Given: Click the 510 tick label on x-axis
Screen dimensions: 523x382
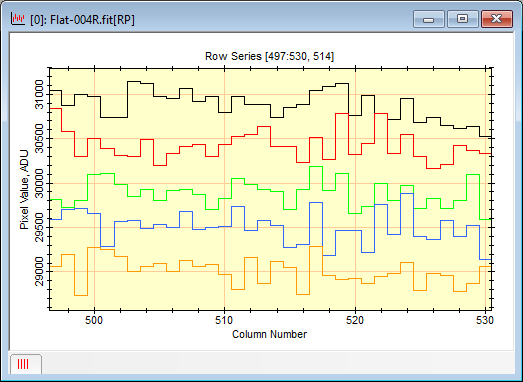Looking at the screenshot, I should 224,320.
